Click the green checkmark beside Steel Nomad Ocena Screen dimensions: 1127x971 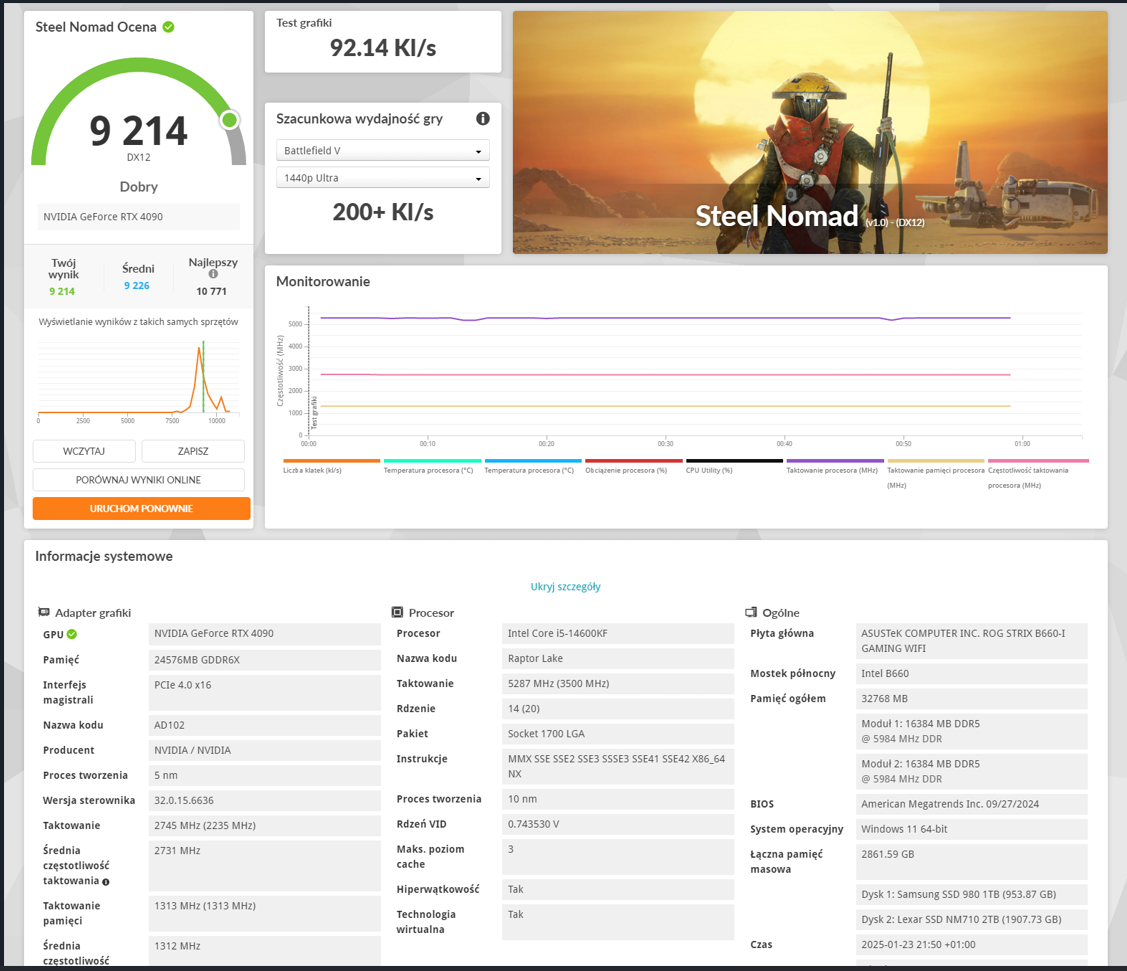pyautogui.click(x=168, y=27)
